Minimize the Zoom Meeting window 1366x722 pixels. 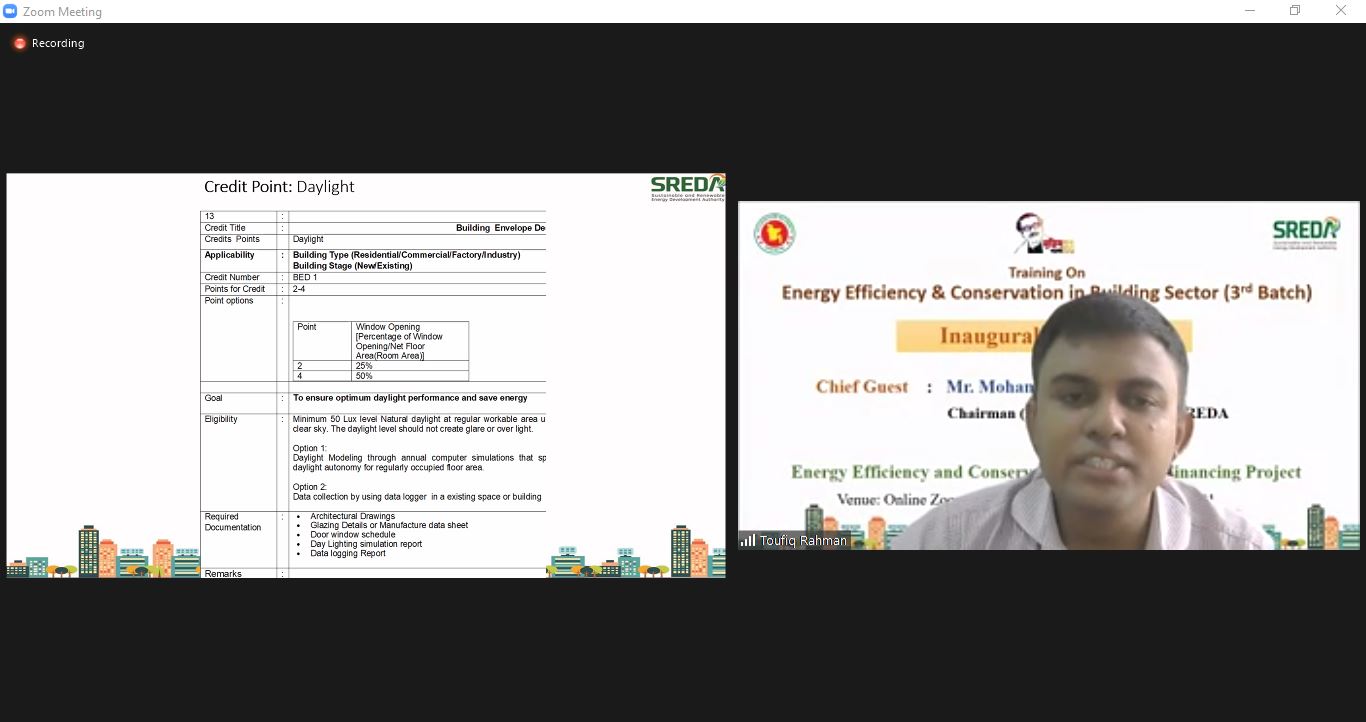1250,11
